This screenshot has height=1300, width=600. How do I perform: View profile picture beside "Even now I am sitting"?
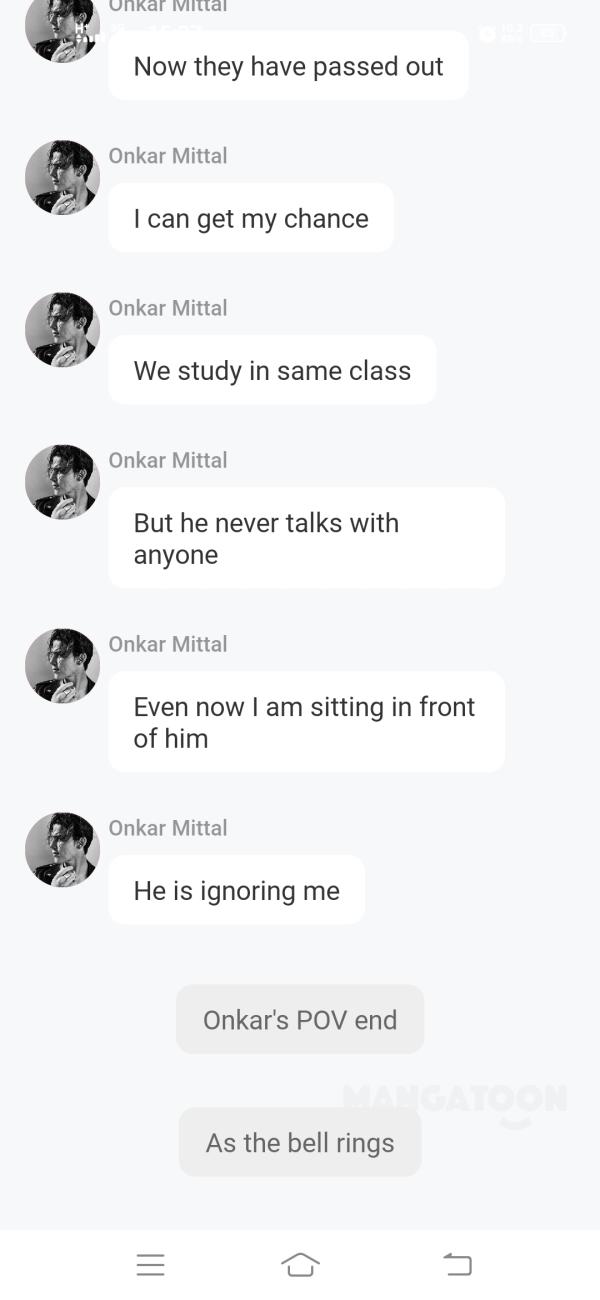pyautogui.click(x=62, y=665)
